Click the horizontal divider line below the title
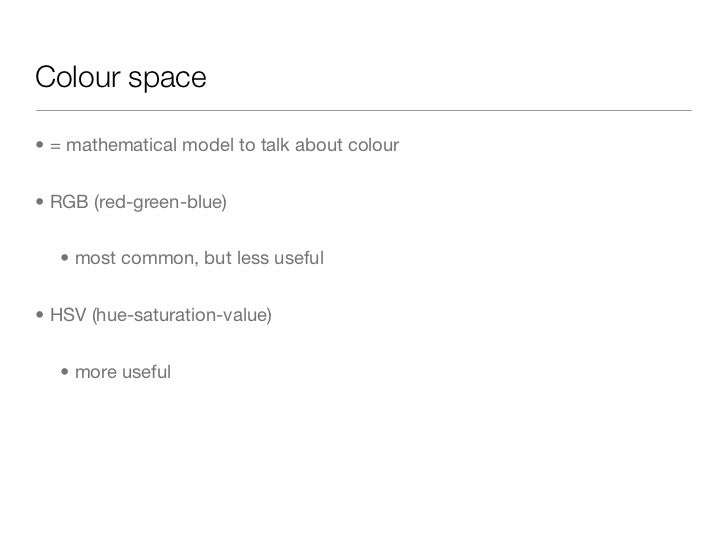Viewport: 728px width, 546px height. pos(363,108)
